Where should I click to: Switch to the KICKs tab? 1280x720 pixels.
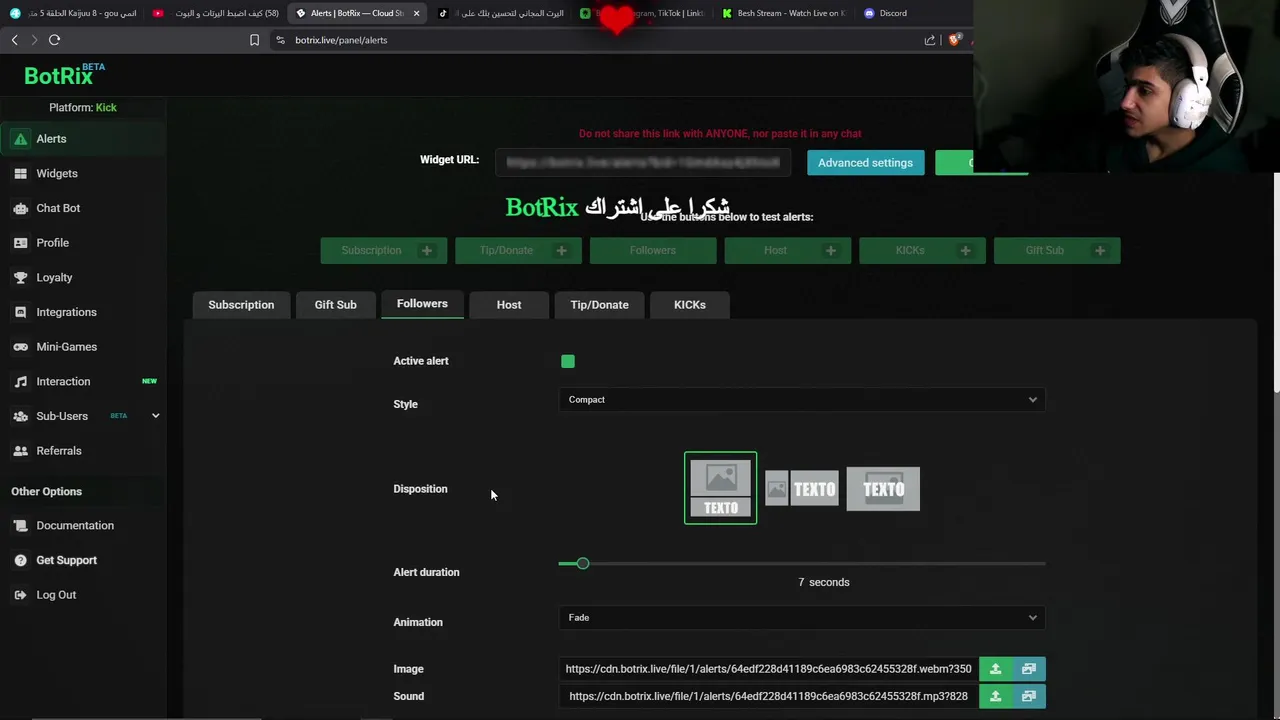(689, 305)
